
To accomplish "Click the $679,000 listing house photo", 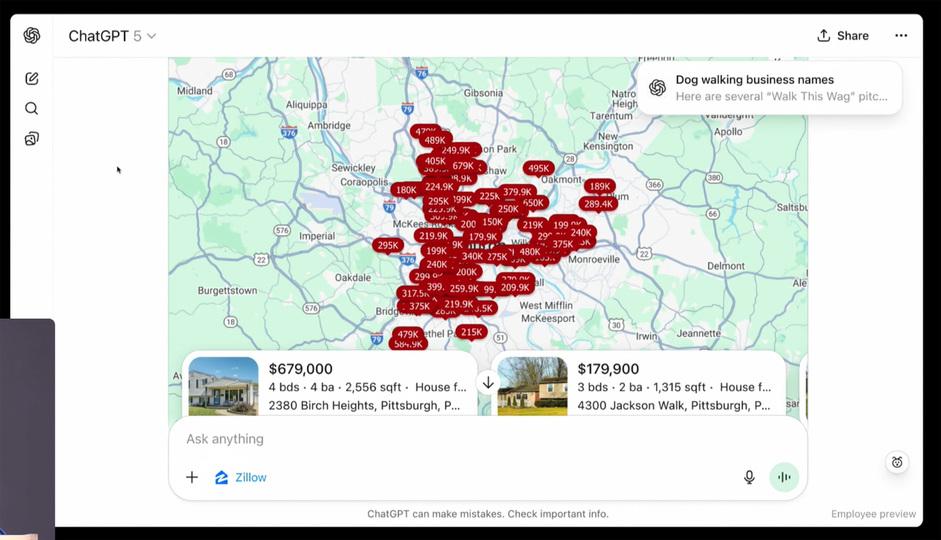I will [x=223, y=386].
